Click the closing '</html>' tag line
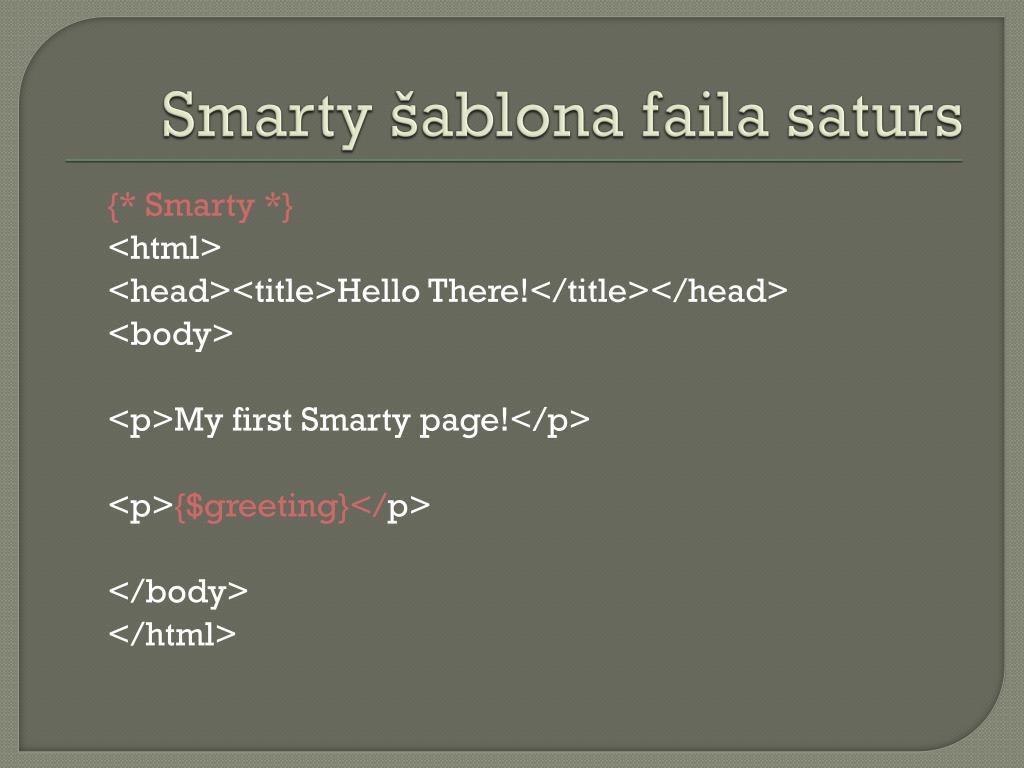The width and height of the screenshot is (1024, 768). point(172,634)
